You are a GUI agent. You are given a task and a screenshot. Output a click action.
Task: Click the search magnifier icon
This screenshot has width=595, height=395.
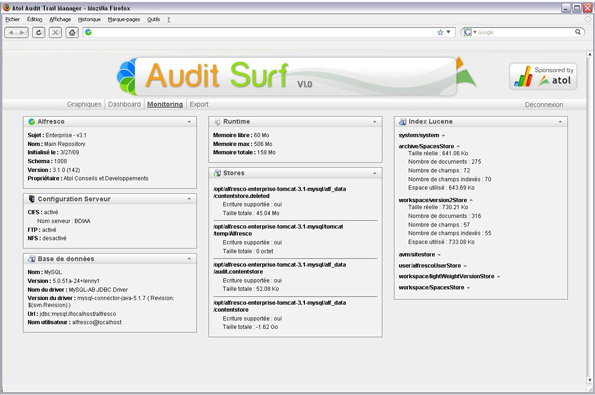(578, 32)
